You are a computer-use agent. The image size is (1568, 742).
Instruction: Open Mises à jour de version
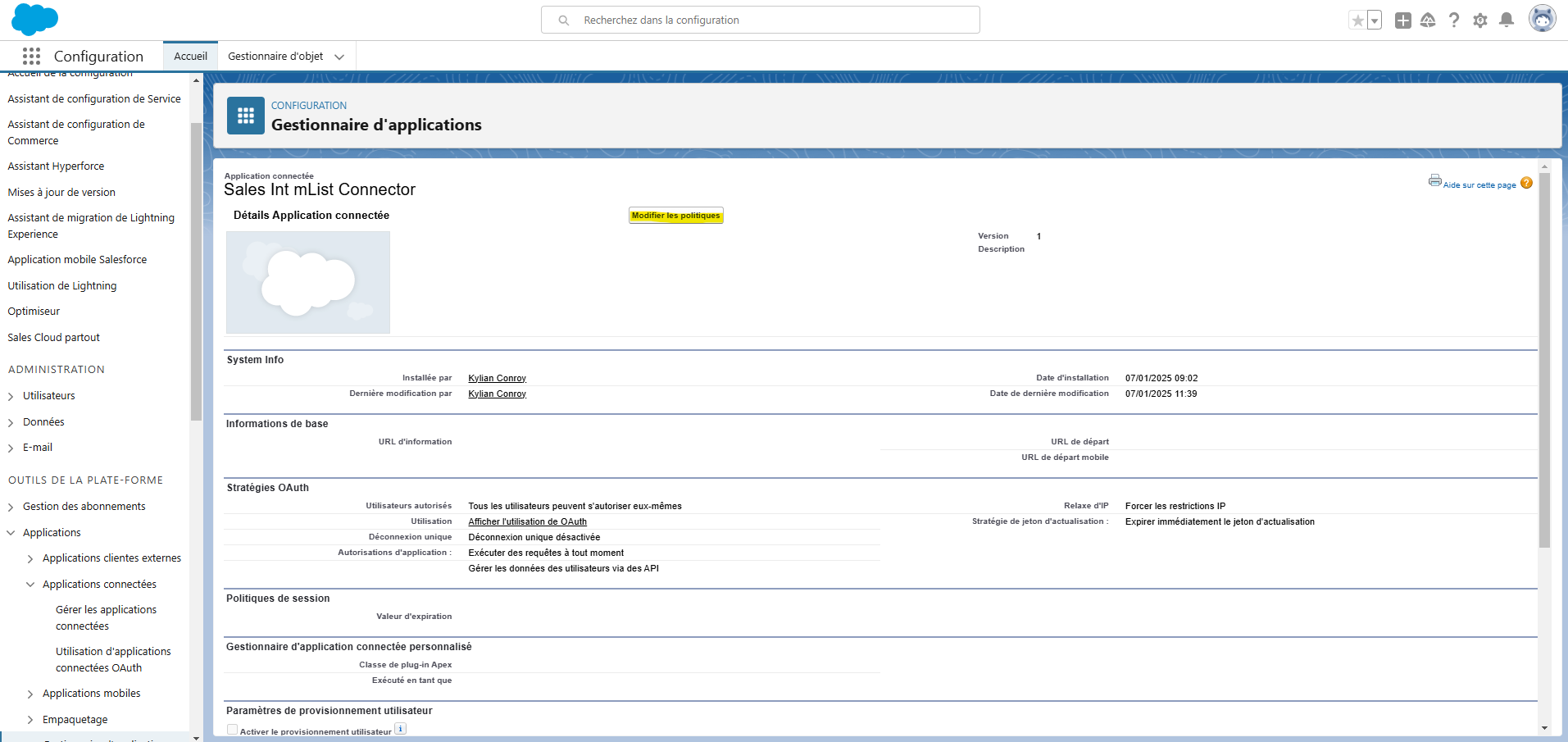[61, 192]
